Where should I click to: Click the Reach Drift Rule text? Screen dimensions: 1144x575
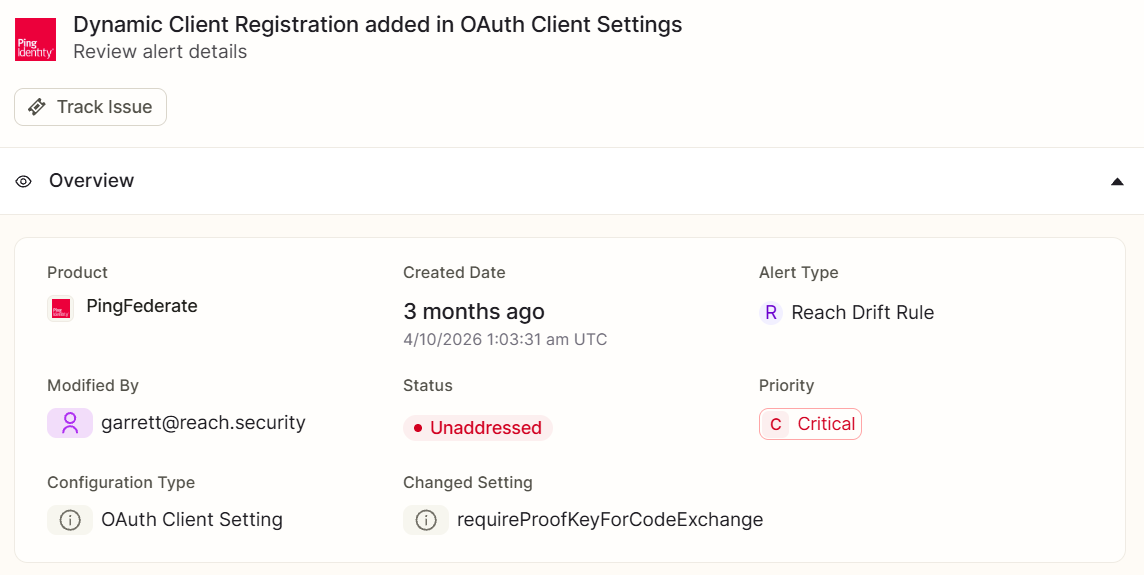[862, 312]
